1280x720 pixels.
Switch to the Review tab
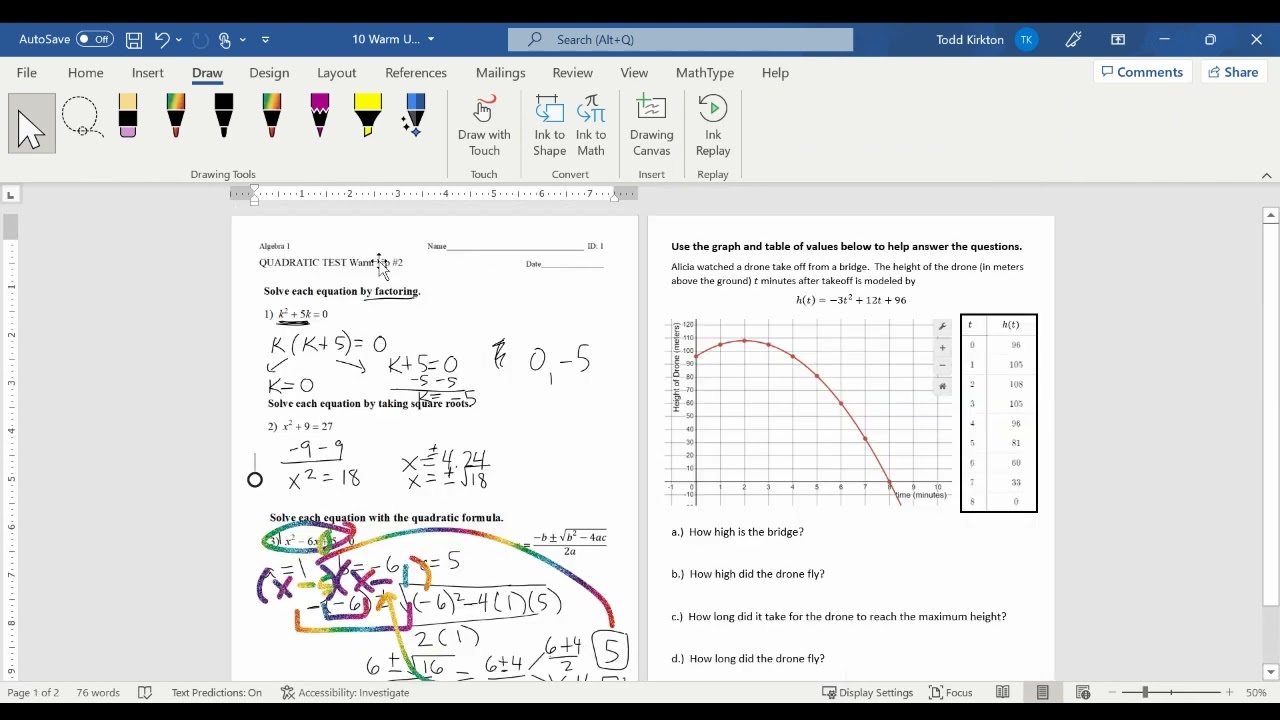(573, 73)
